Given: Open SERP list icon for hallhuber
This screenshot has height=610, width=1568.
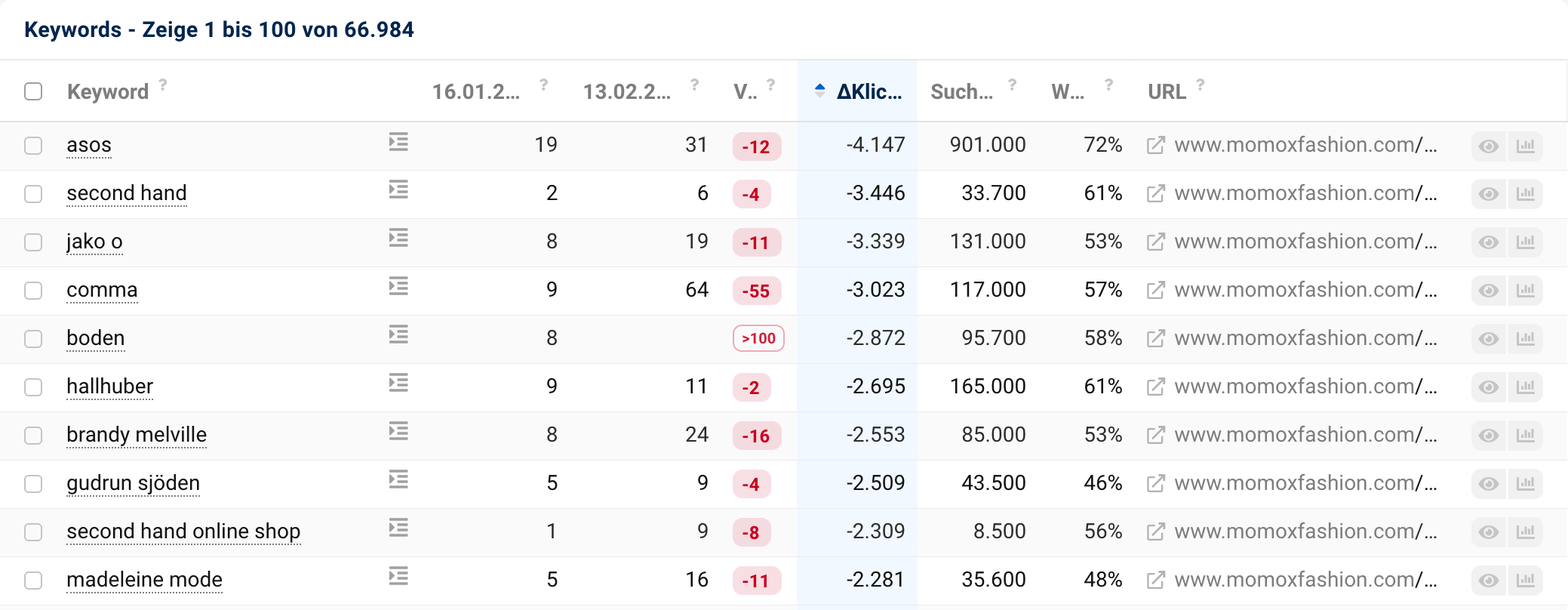Looking at the screenshot, I should 398,384.
